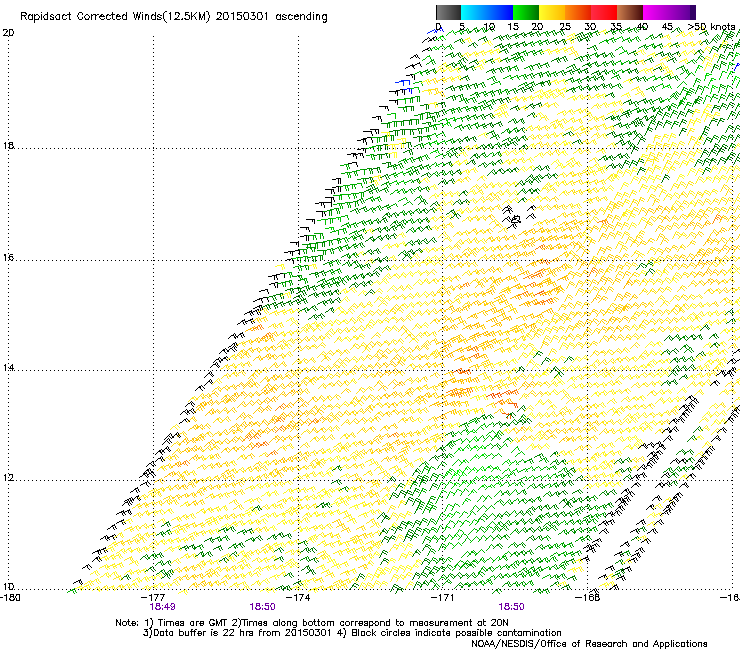Click the orange 25-30 knots color bar segment
Viewport: 740px width, 650px height.
pos(578,12)
